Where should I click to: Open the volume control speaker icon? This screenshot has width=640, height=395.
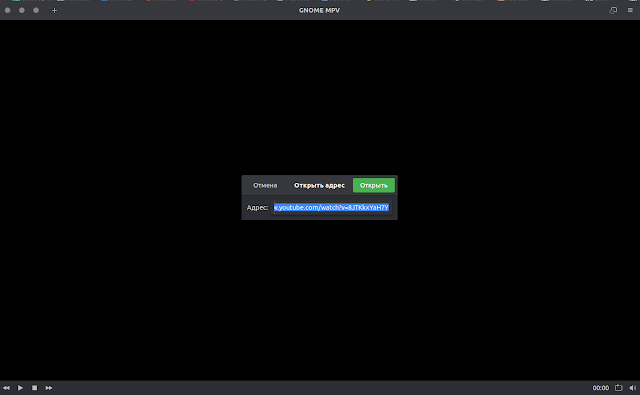click(633, 388)
